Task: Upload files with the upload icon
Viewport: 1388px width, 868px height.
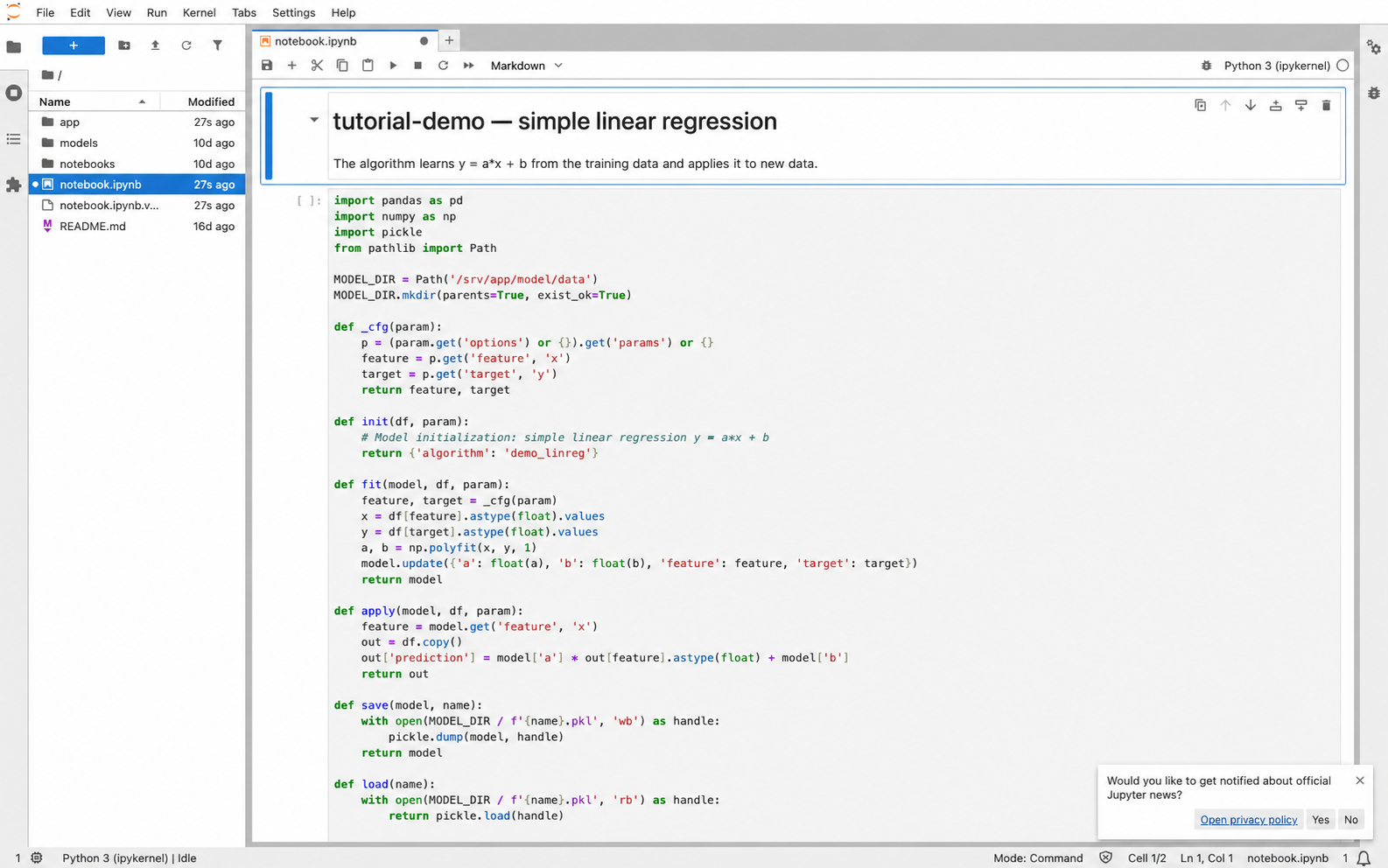Action: click(155, 45)
